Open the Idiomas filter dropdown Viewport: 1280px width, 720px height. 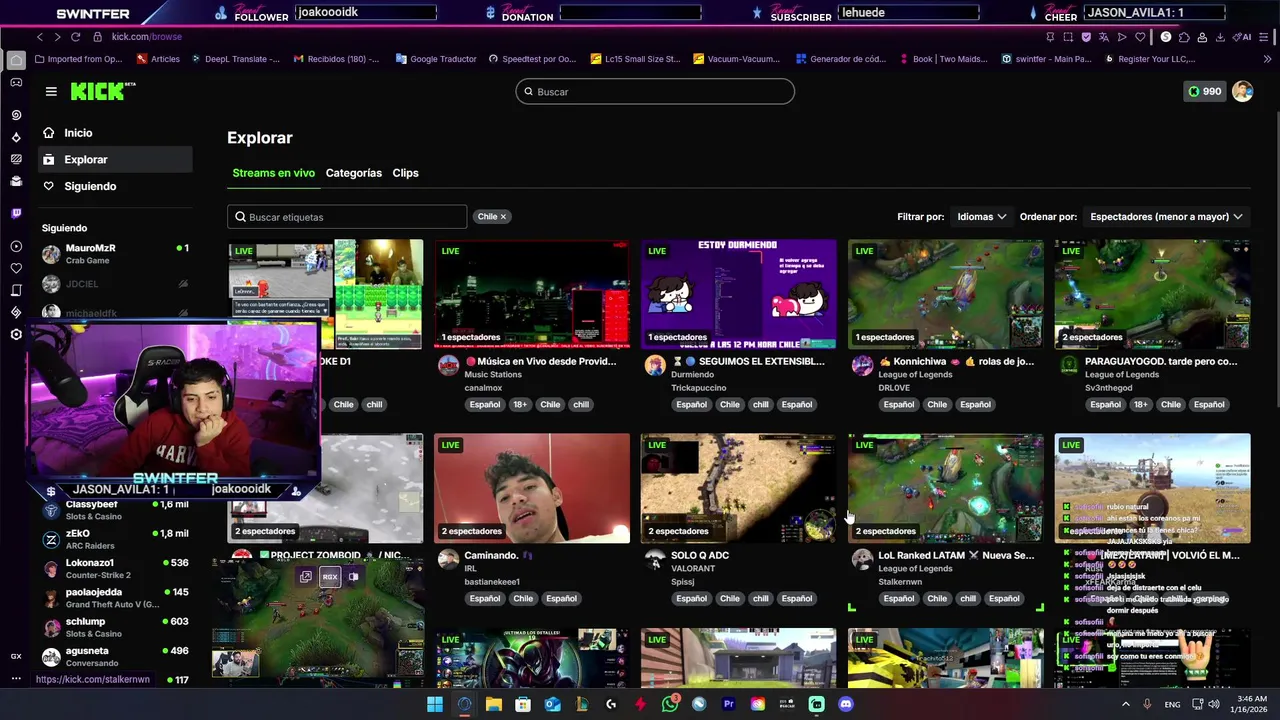click(981, 217)
